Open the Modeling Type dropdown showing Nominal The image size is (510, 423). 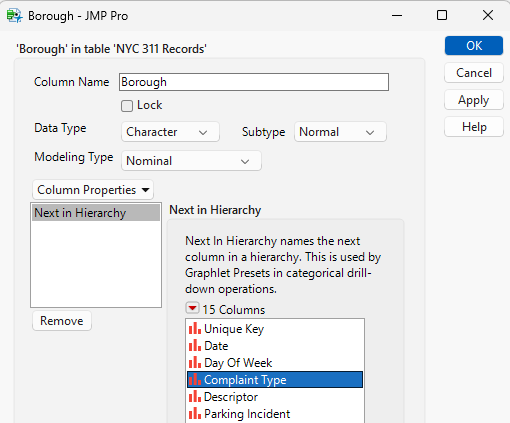tap(191, 161)
